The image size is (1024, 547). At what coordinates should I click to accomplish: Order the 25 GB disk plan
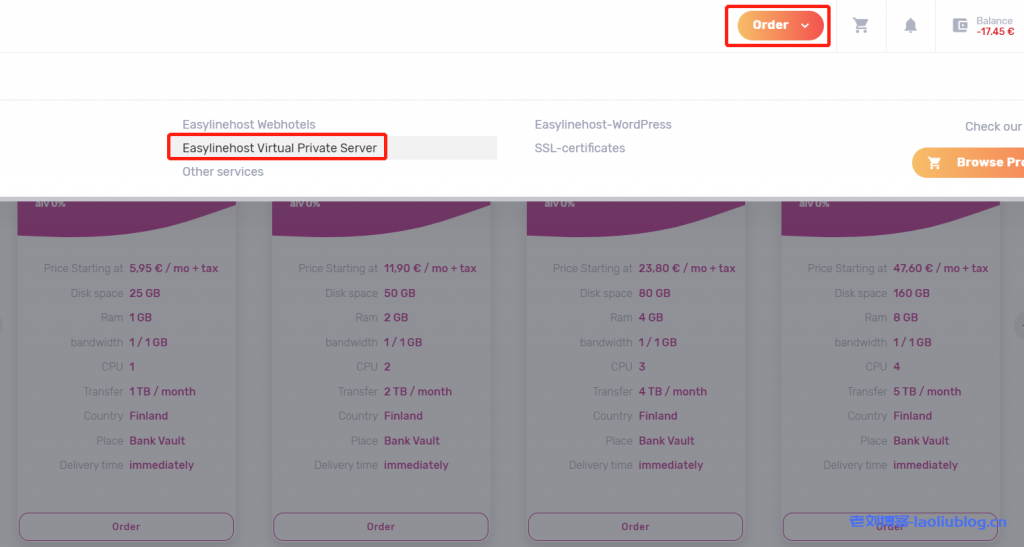point(126,527)
